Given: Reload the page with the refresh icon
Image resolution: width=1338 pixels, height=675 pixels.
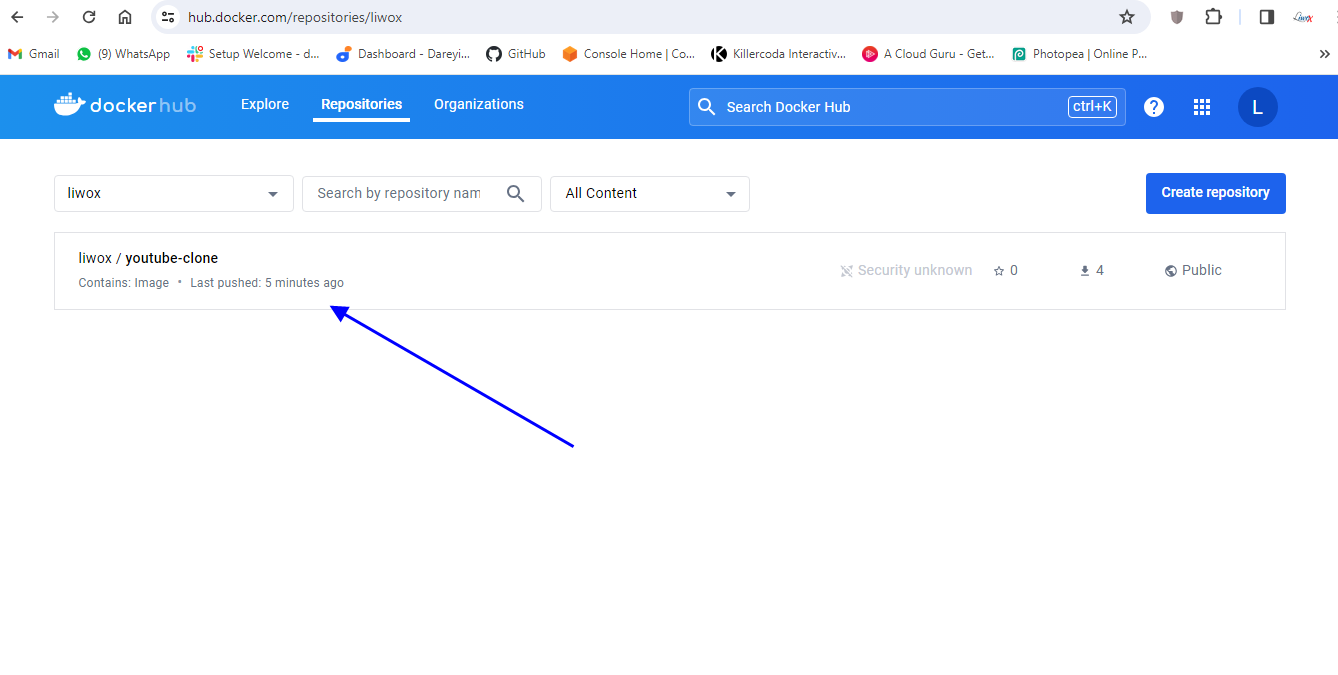Looking at the screenshot, I should [x=89, y=17].
